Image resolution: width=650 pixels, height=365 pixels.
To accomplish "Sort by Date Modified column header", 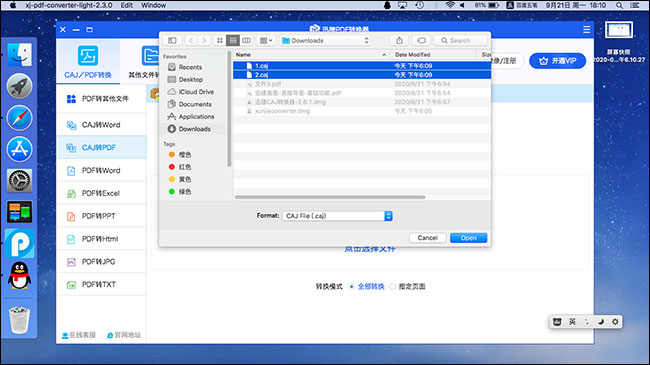I will 433,54.
